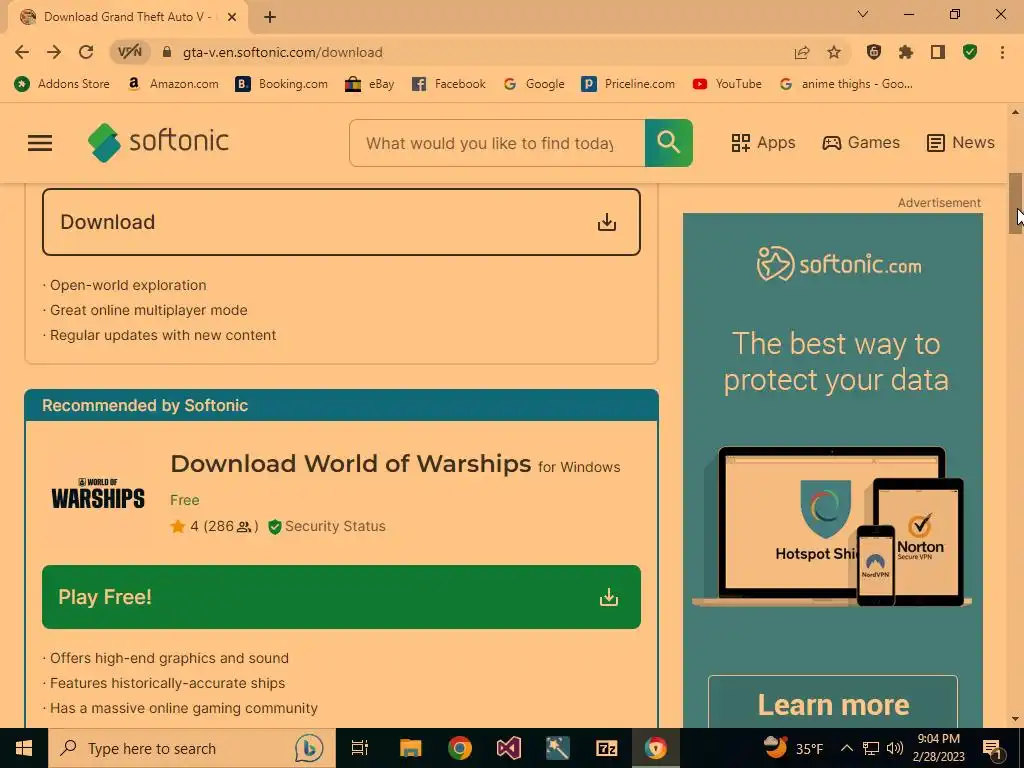This screenshot has width=1024, height=768.
Task: Open the Windows Start menu
Action: click(x=24, y=748)
